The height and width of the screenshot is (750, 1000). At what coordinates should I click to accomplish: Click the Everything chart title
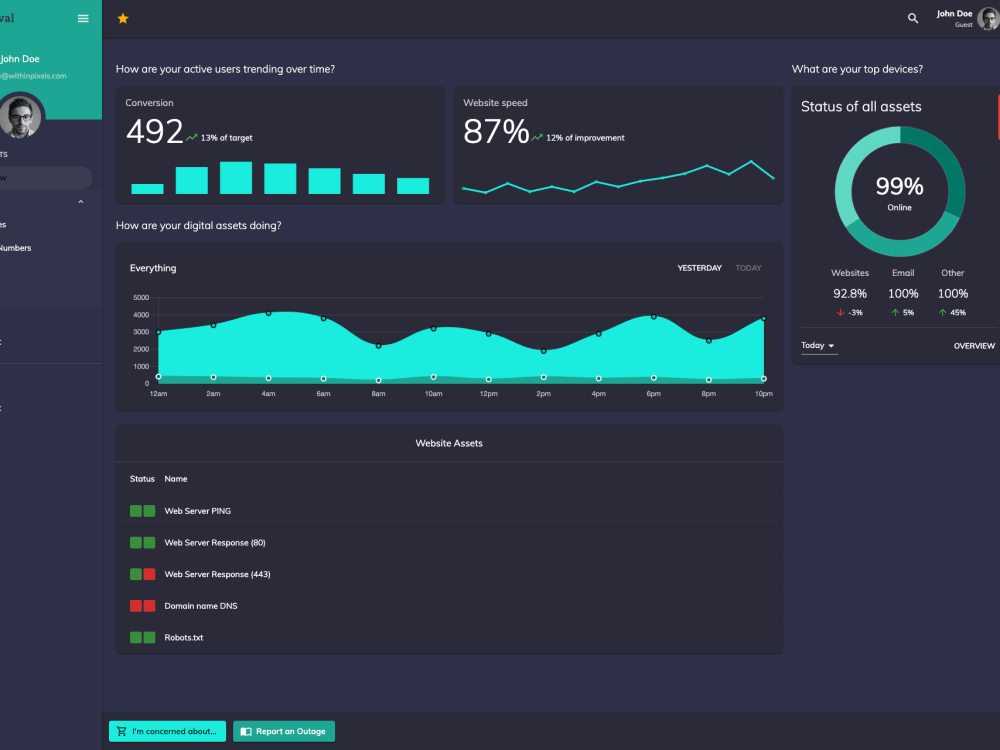pyautogui.click(x=153, y=268)
